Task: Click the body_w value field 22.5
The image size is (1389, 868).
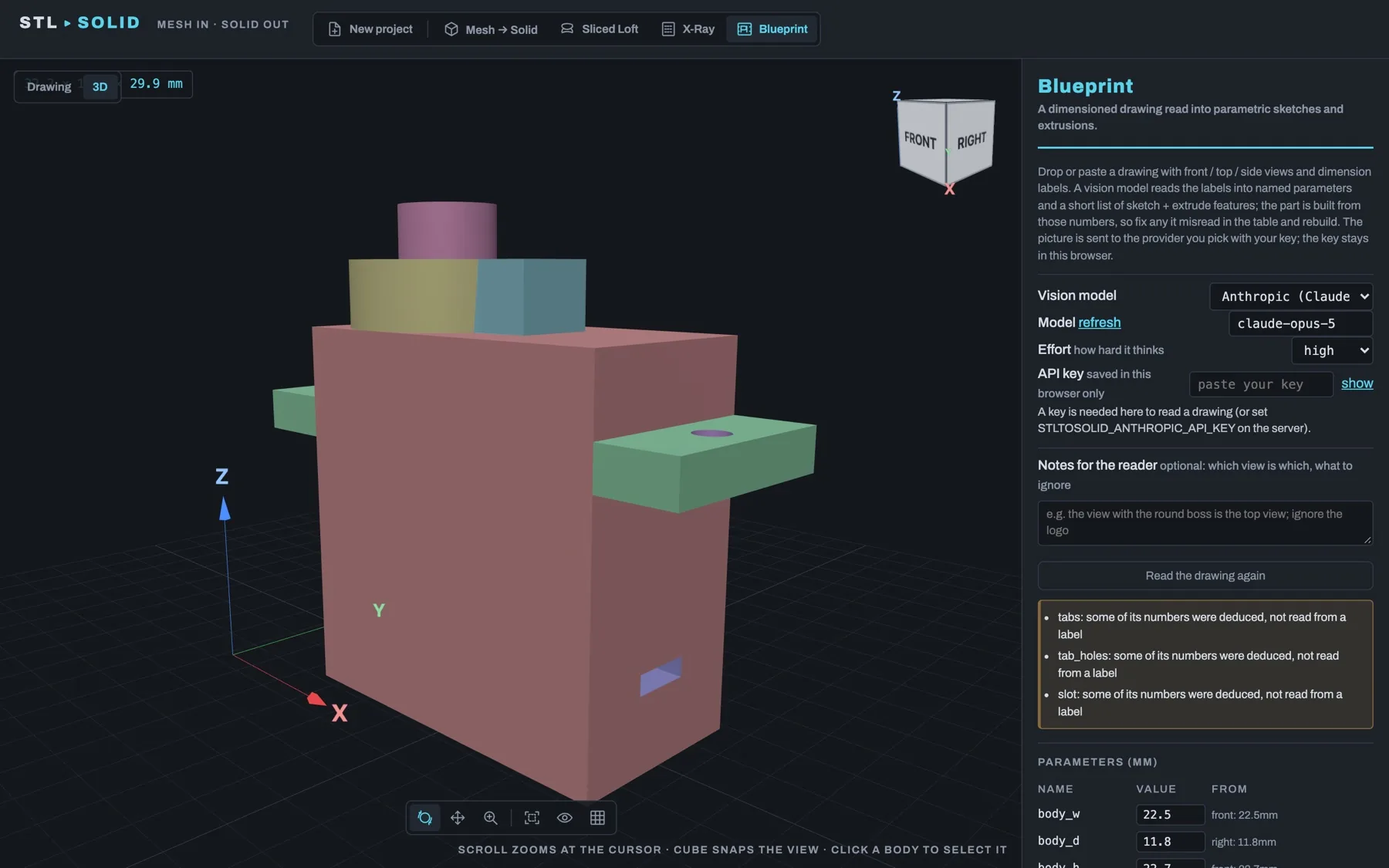Action: (x=1170, y=815)
